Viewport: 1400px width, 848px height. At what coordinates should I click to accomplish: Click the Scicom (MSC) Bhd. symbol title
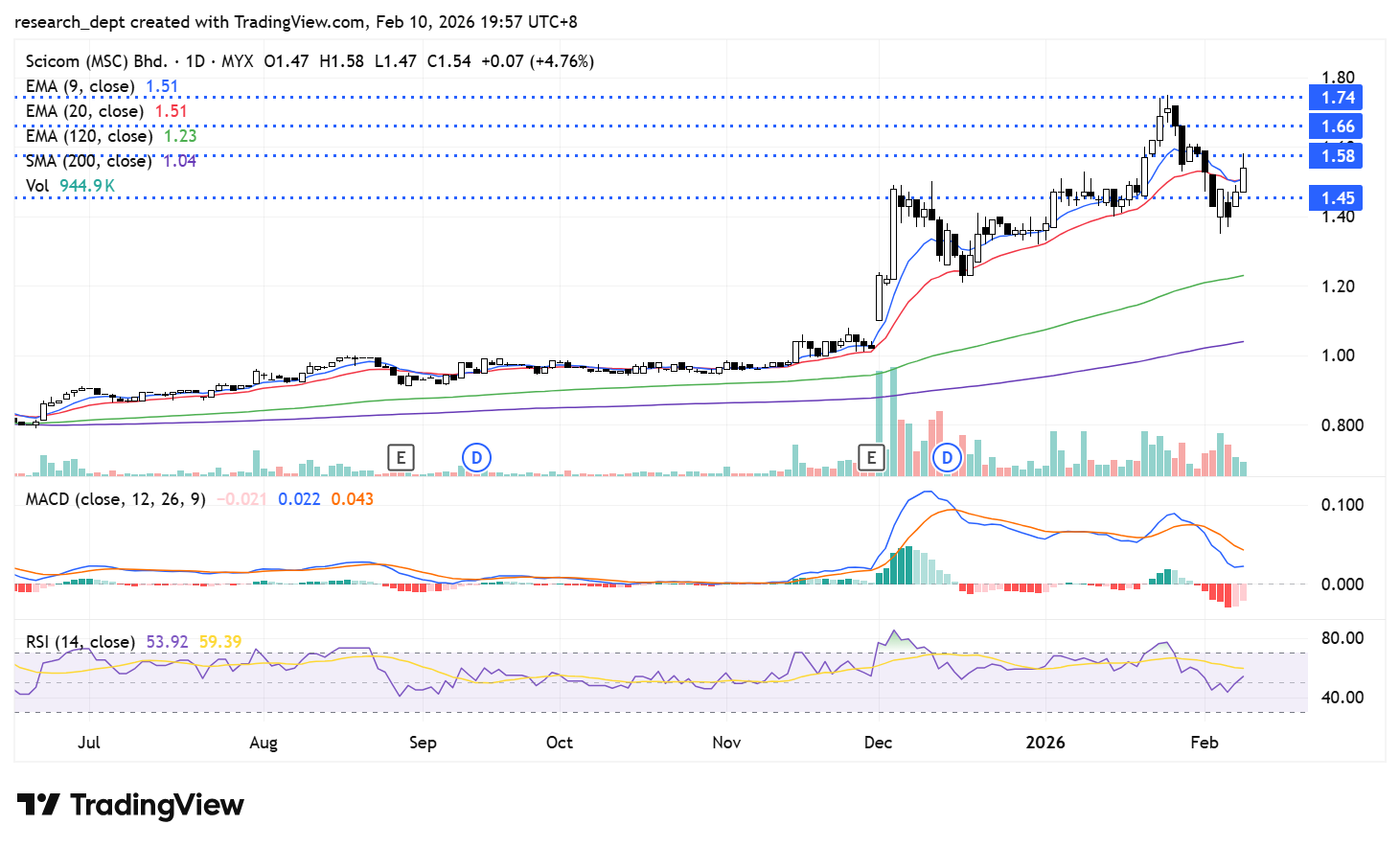pyautogui.click(x=96, y=61)
